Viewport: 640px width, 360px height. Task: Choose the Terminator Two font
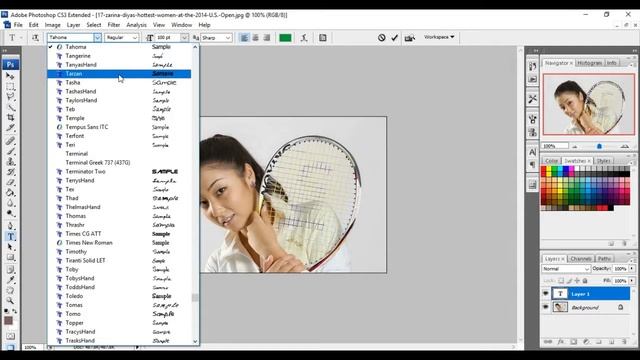119,171
